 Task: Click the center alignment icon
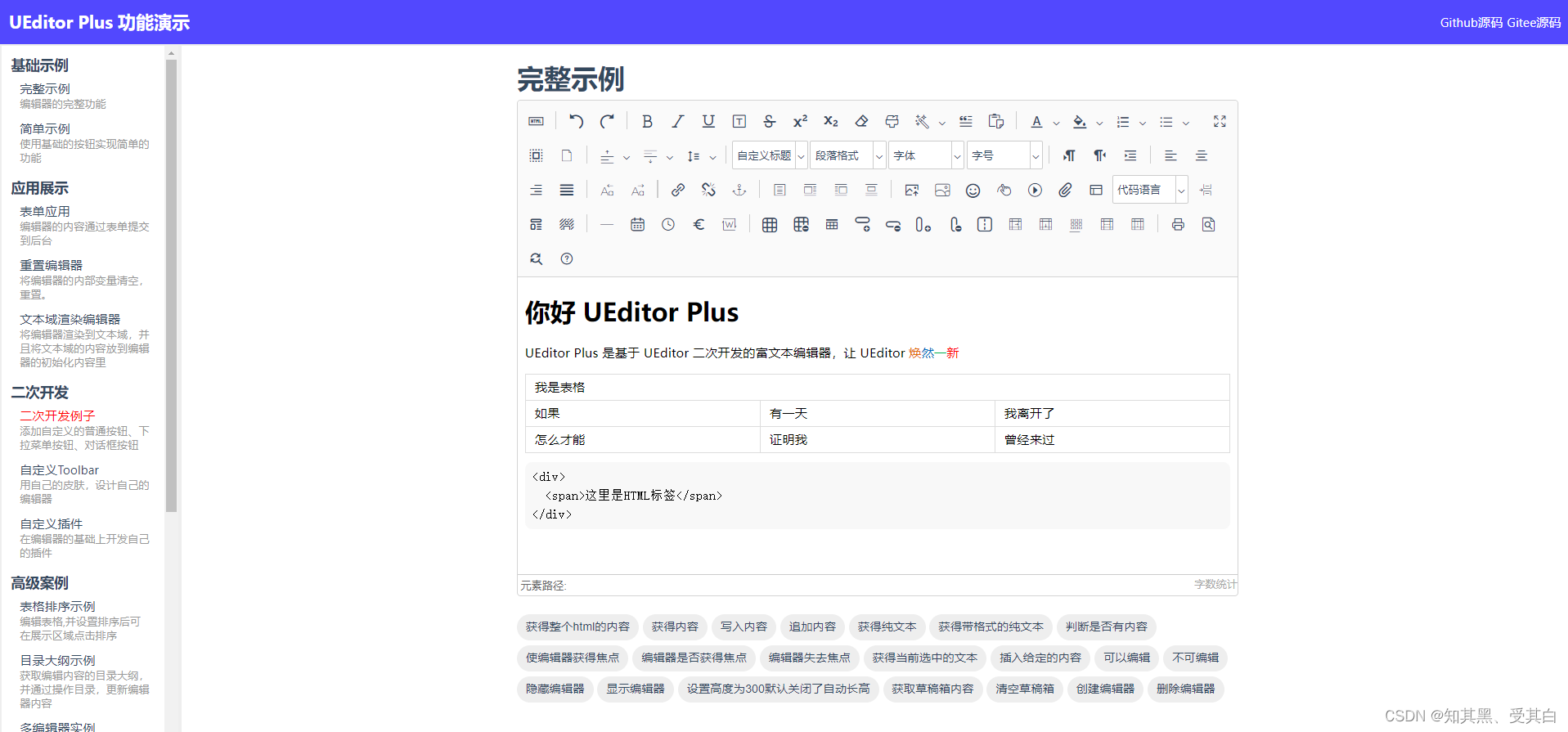[x=1202, y=155]
